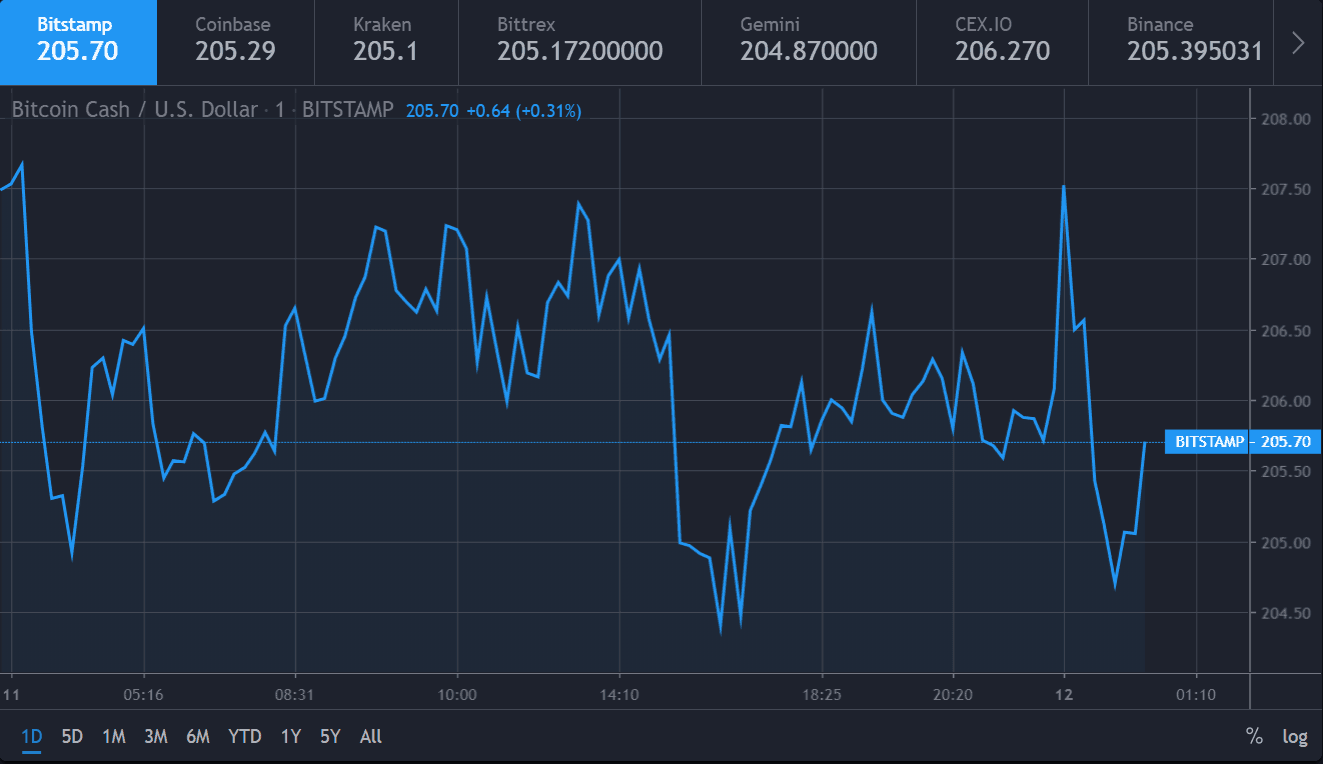Click the +0.64 (+0.31%) change value
Screen dimensions: 1323x764
[x=523, y=111]
